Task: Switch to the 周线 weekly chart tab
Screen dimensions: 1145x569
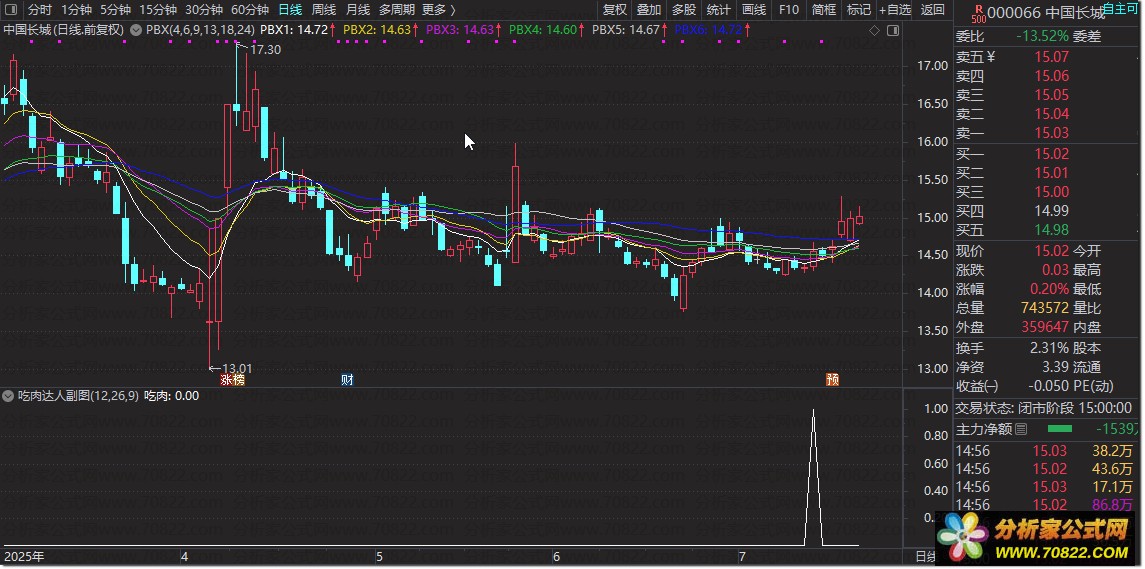Action: (x=323, y=9)
